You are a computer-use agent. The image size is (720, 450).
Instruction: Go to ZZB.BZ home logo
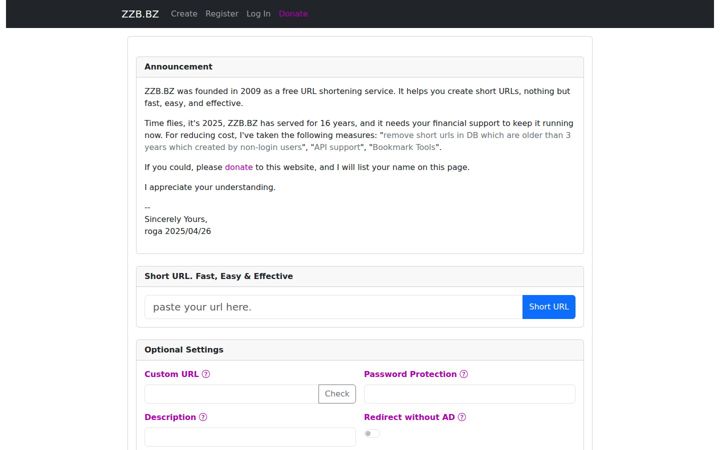click(x=140, y=14)
